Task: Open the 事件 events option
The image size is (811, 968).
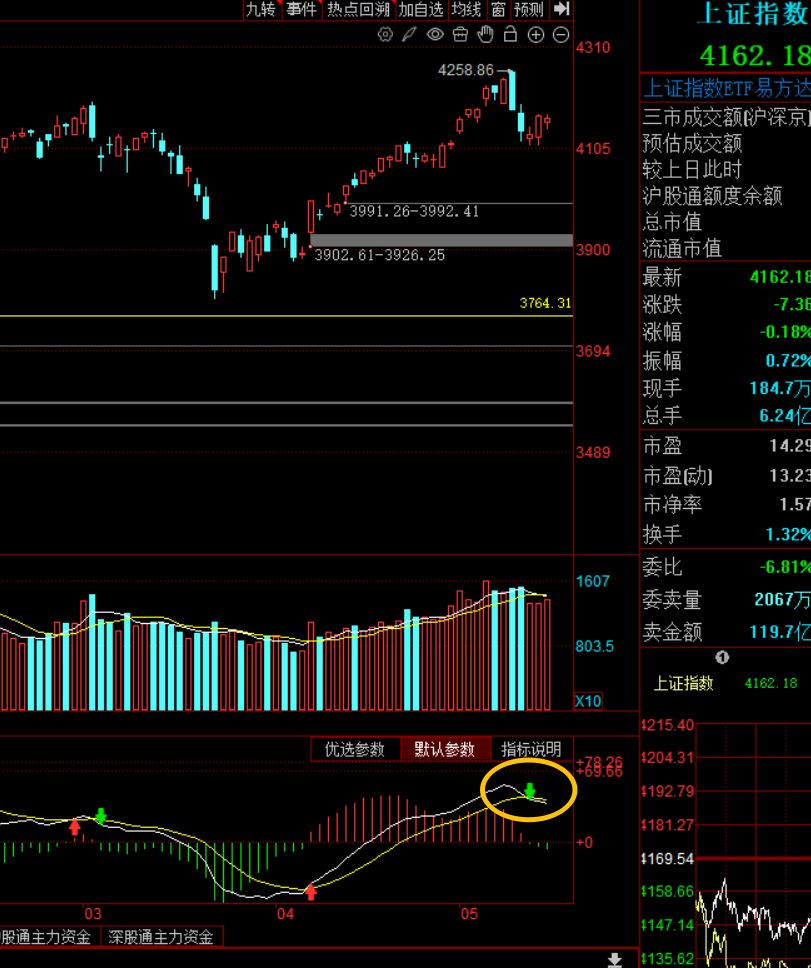Action: (301, 9)
